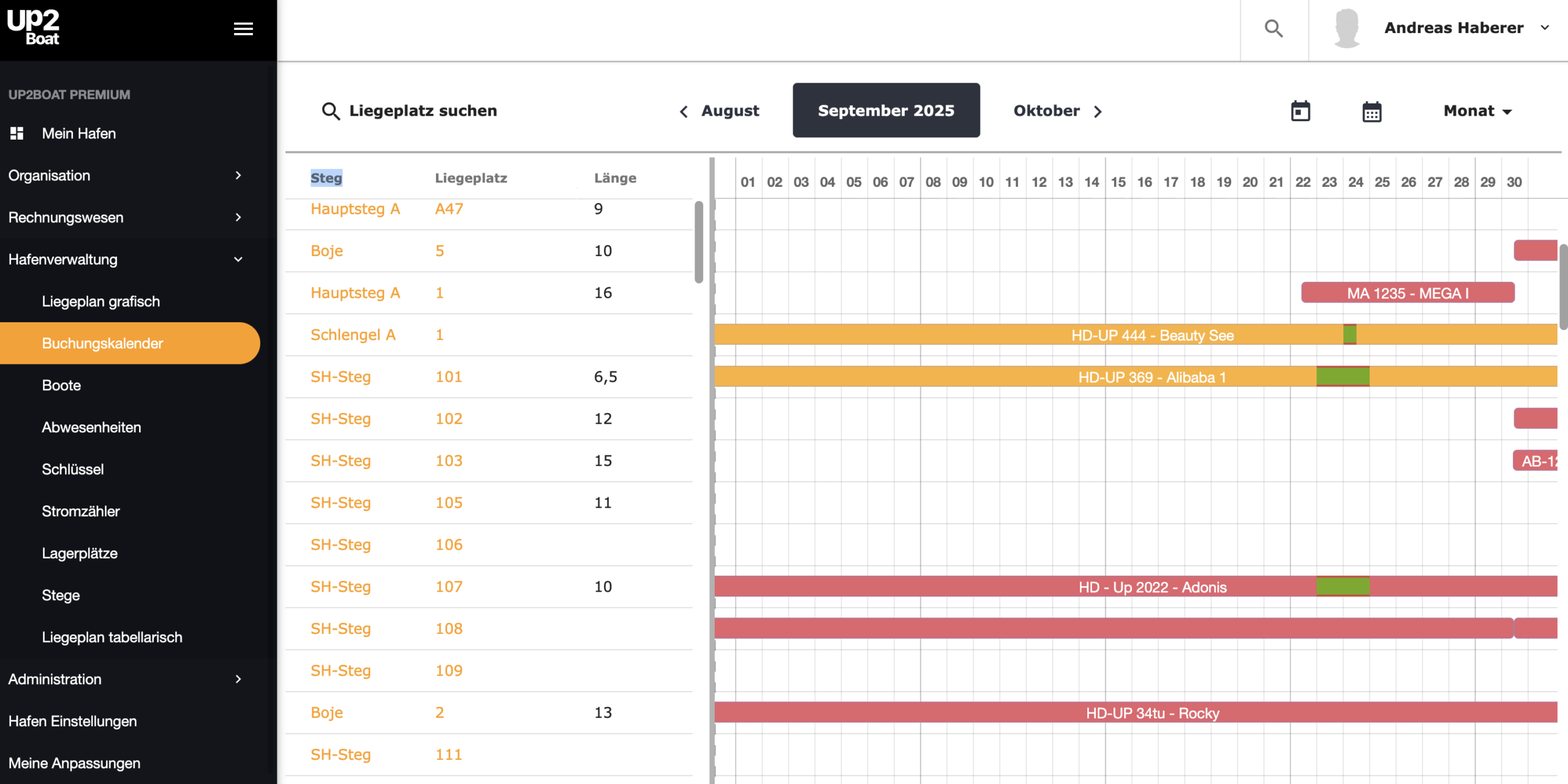
Task: Open Liegeplan grafisch menu item
Action: pyautogui.click(x=100, y=301)
